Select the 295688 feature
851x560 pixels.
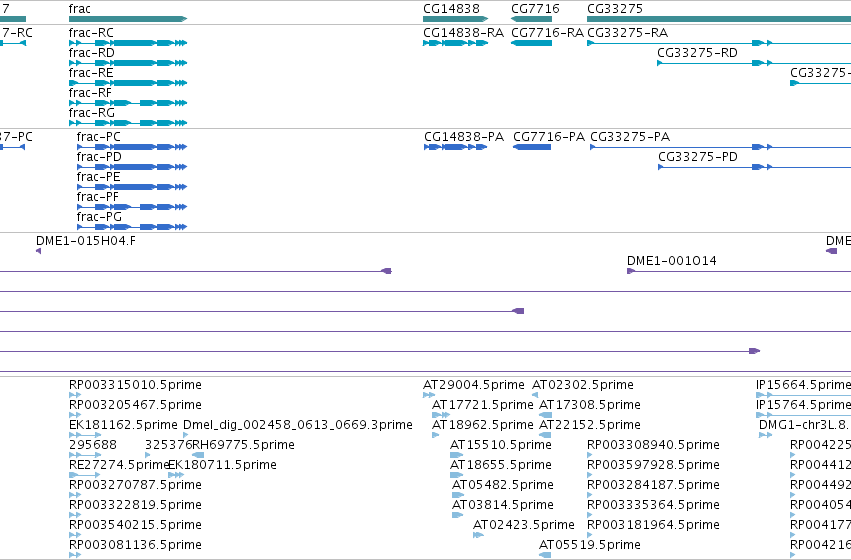click(x=85, y=455)
